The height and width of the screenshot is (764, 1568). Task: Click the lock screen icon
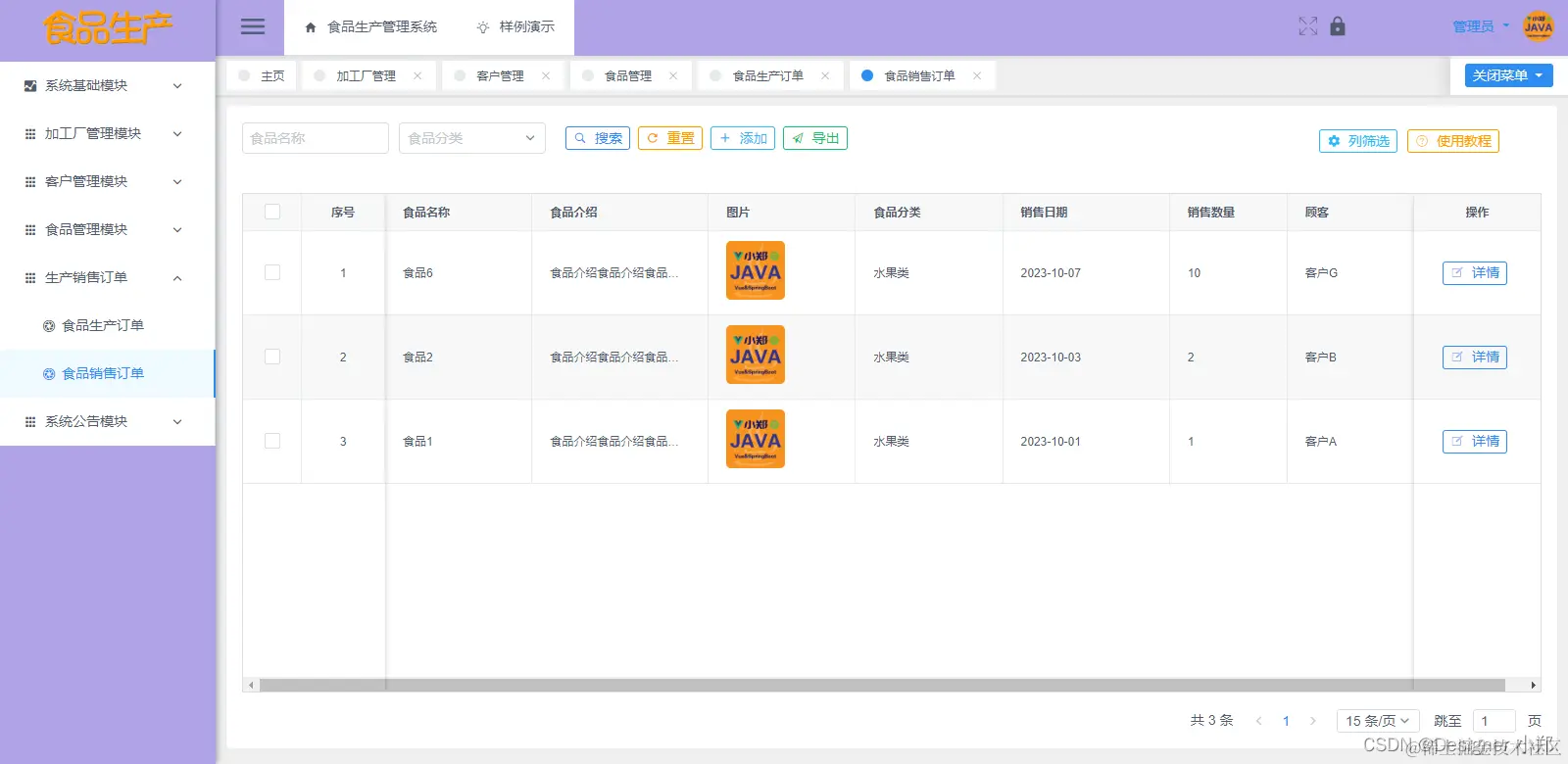click(x=1338, y=26)
